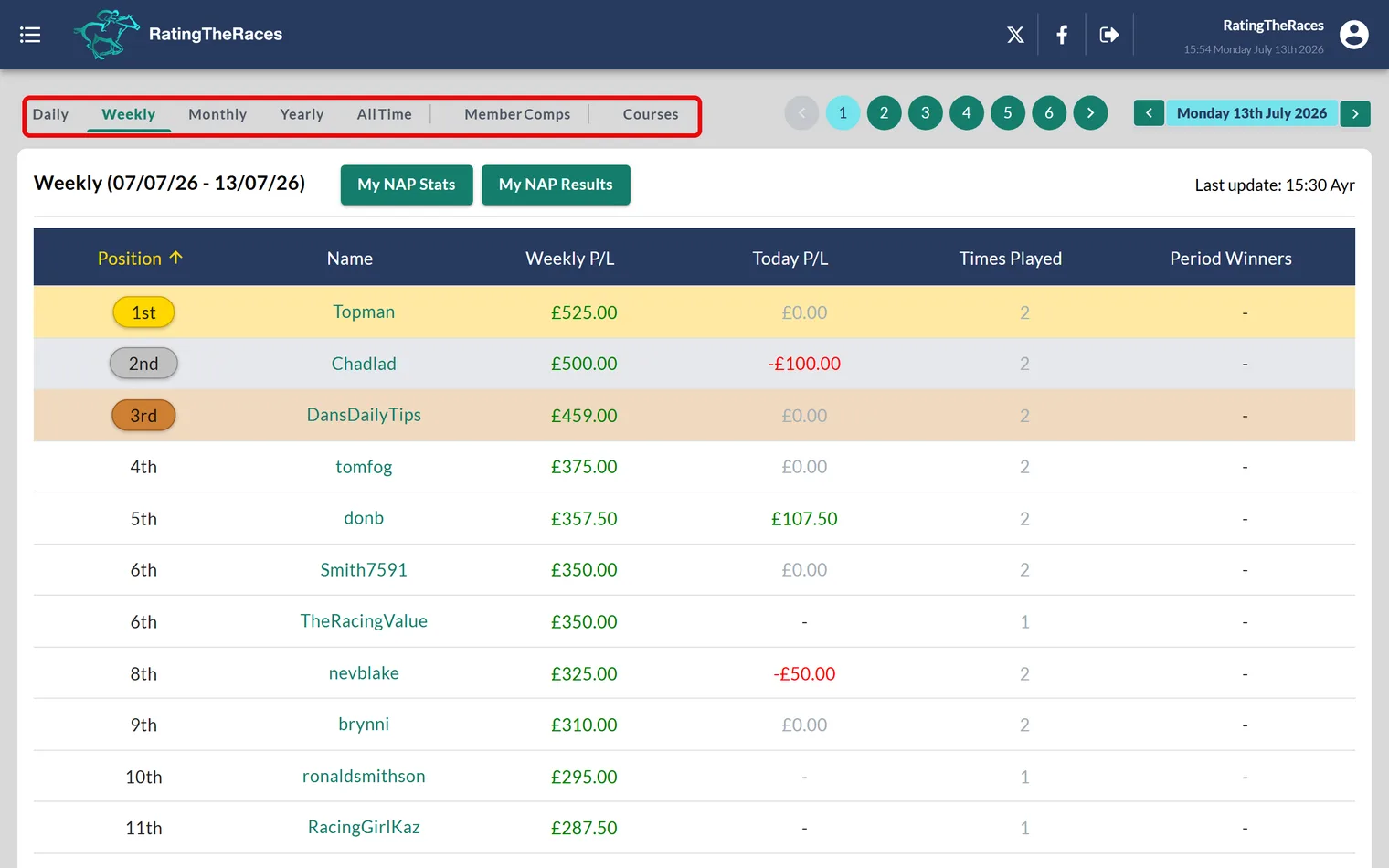Screen dimensions: 1389x868
Task: Click the My NAP Results button
Action: click(x=556, y=185)
